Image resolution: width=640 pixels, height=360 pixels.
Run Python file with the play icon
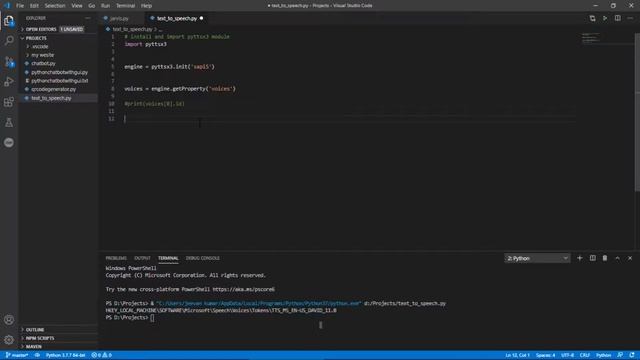coord(605,18)
